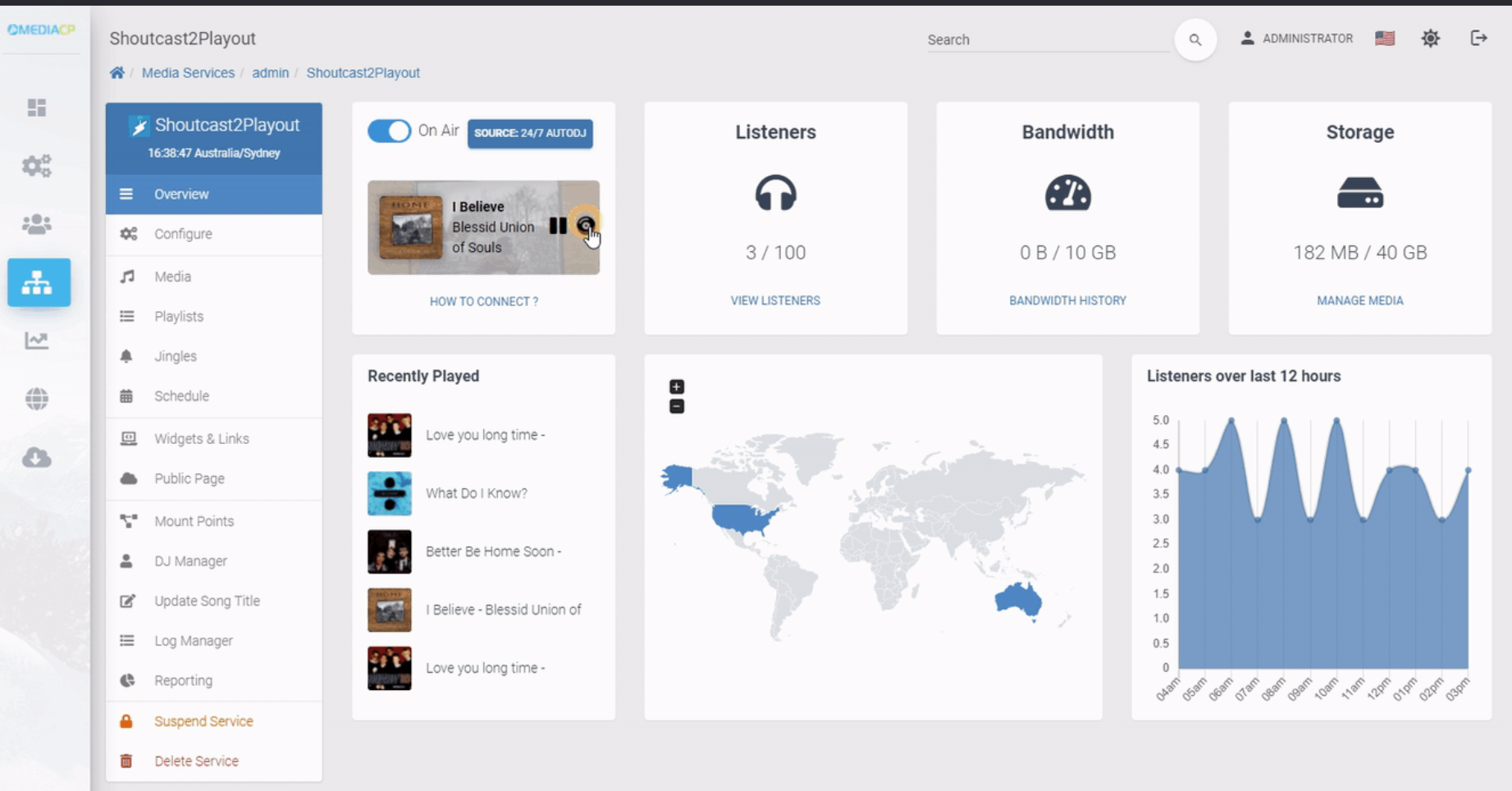Click the statistics chart icon in left rail
Image resolution: width=1512 pixels, height=791 pixels.
pos(37,341)
